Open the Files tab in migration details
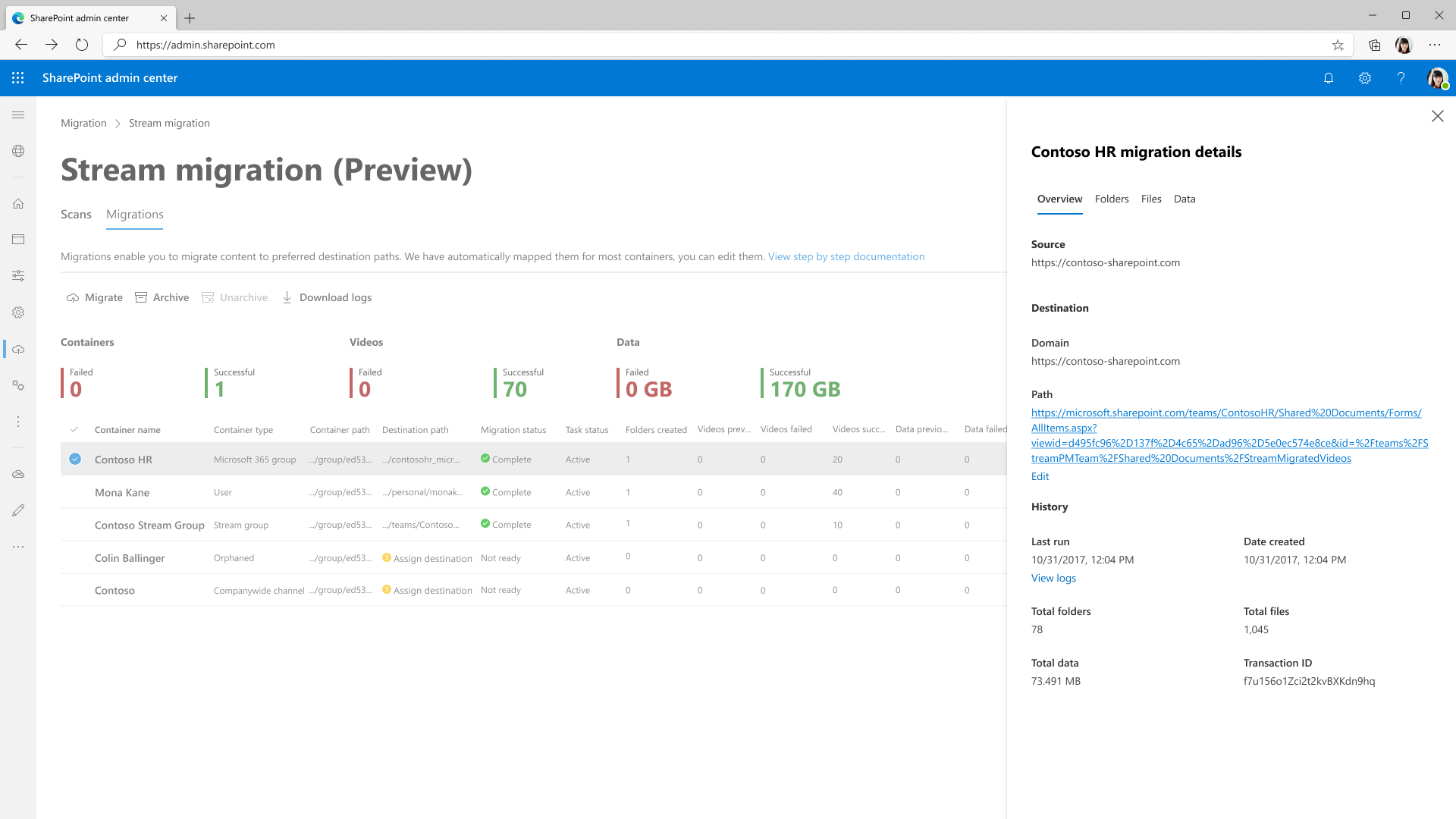 tap(1151, 198)
